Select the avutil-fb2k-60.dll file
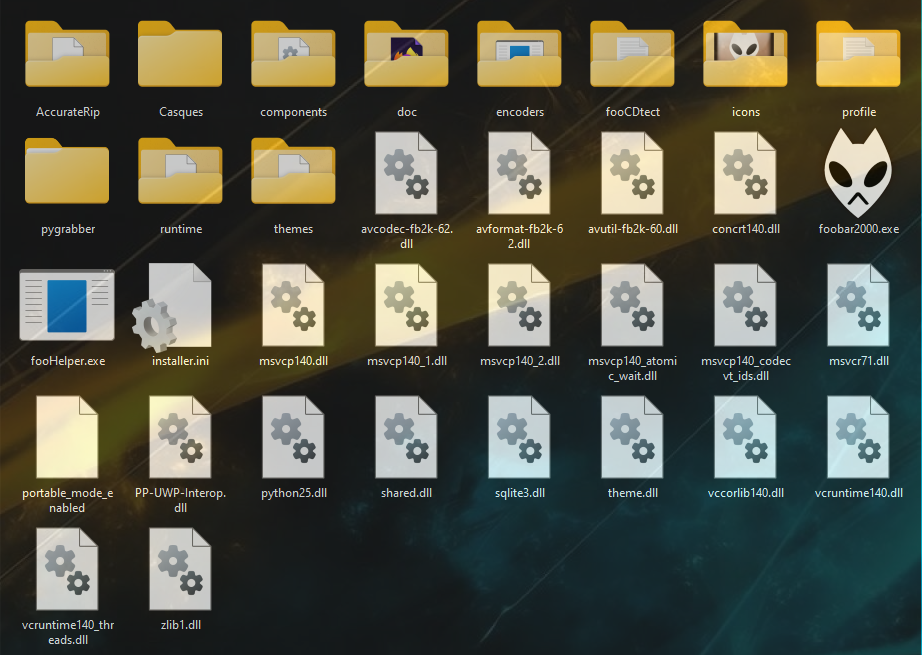The image size is (922, 655). [x=632, y=173]
